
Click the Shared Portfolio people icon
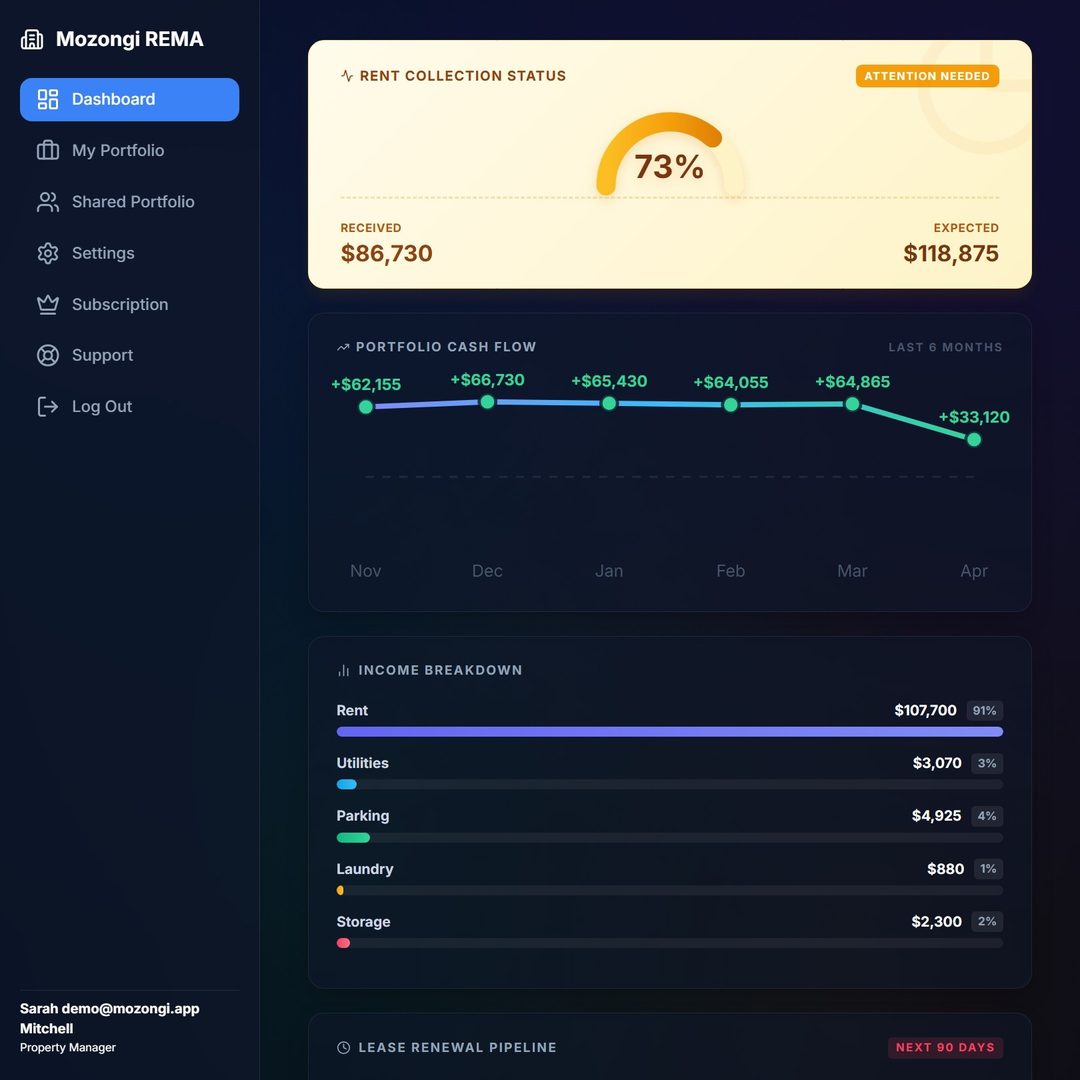tap(48, 202)
